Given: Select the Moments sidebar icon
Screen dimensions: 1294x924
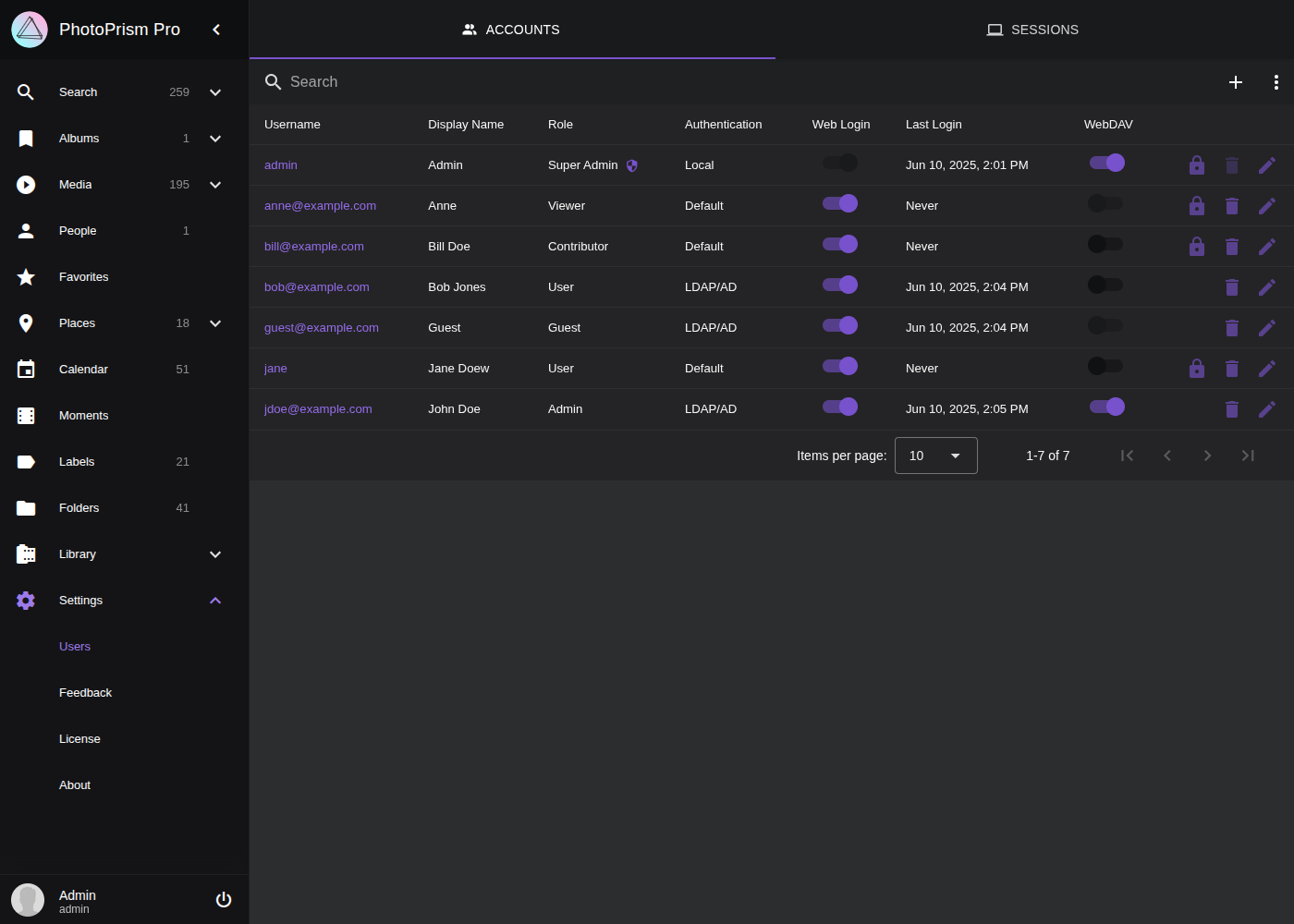Looking at the screenshot, I should pos(25,415).
